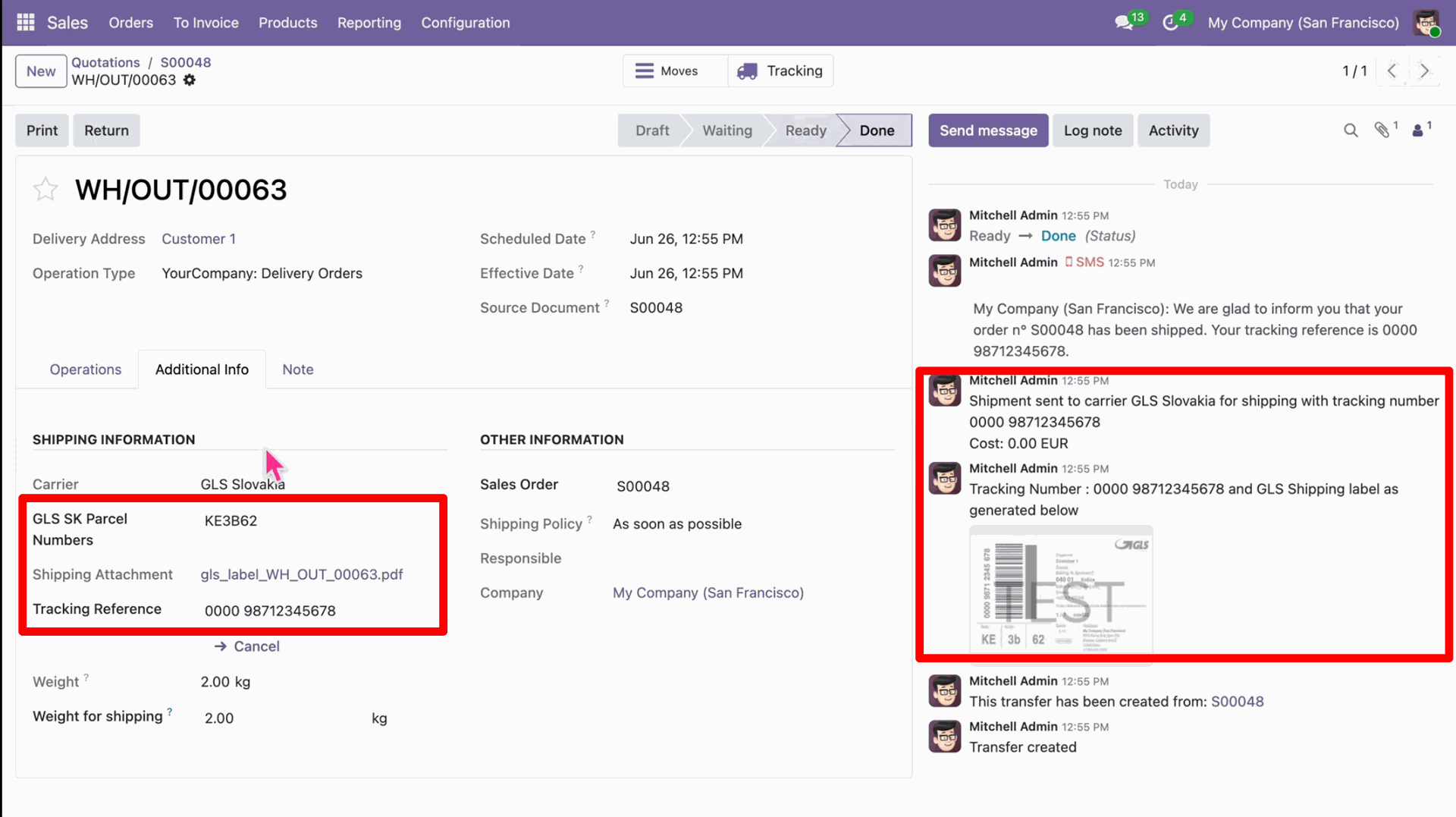Open the Reporting menu
This screenshot has width=1456, height=817.
[x=369, y=23]
